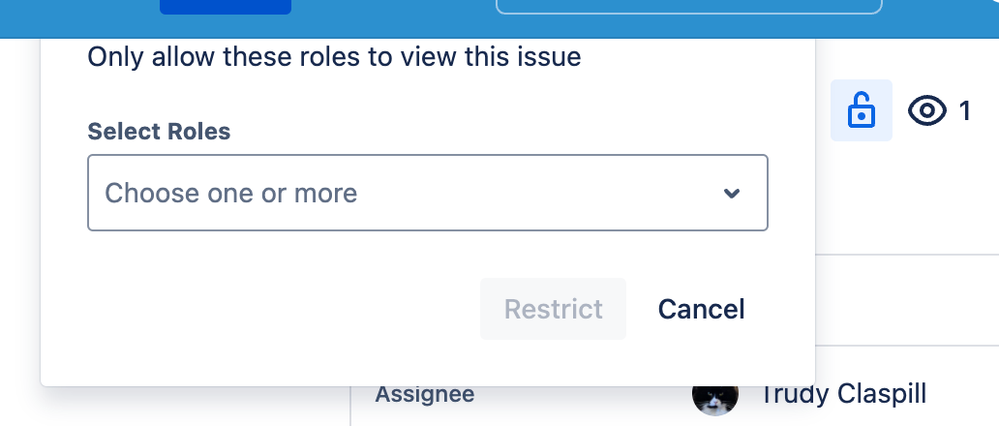This screenshot has width=999, height=426.
Task: Click the Select Roles label
Action: [x=159, y=131]
